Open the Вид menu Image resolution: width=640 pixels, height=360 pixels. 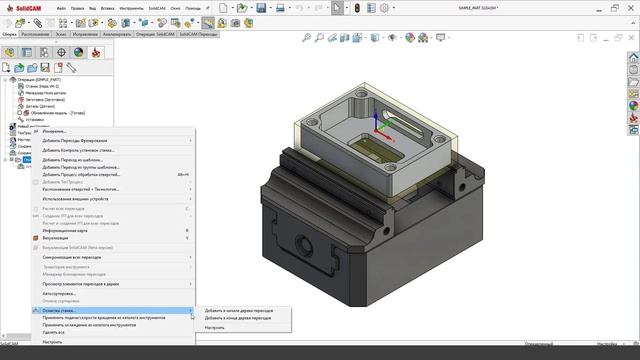(93, 8)
